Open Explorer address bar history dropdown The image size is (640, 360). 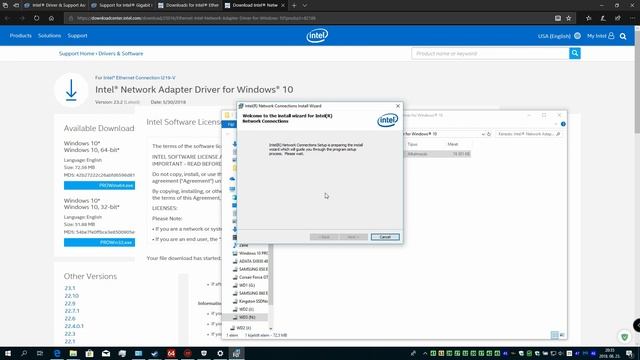tap(483, 134)
